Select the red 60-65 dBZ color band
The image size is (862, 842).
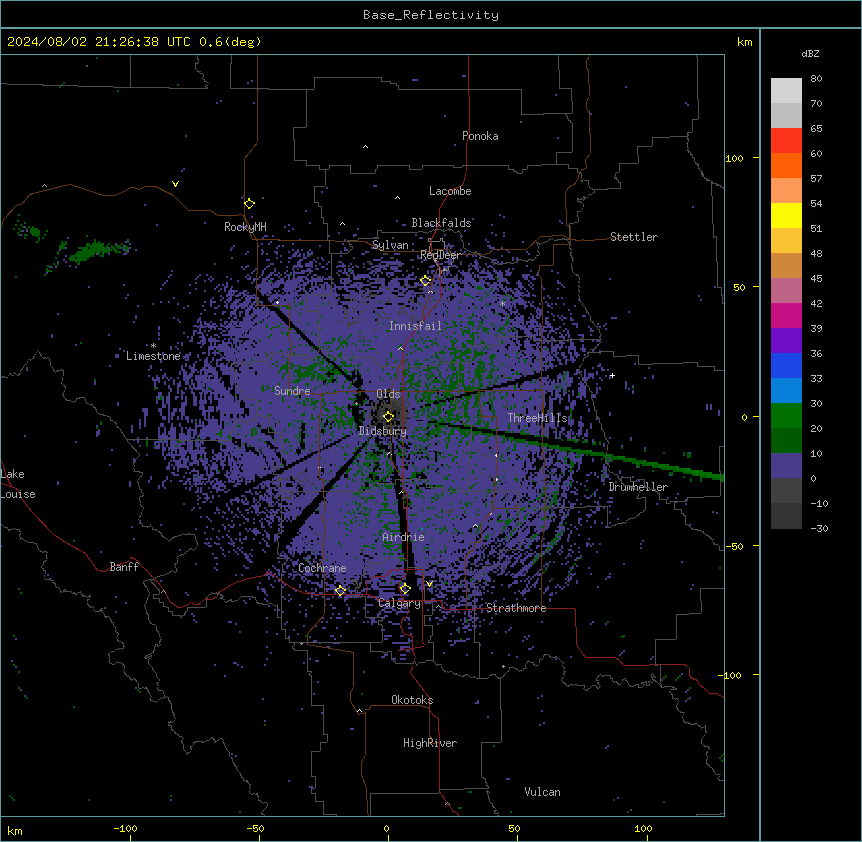point(786,140)
